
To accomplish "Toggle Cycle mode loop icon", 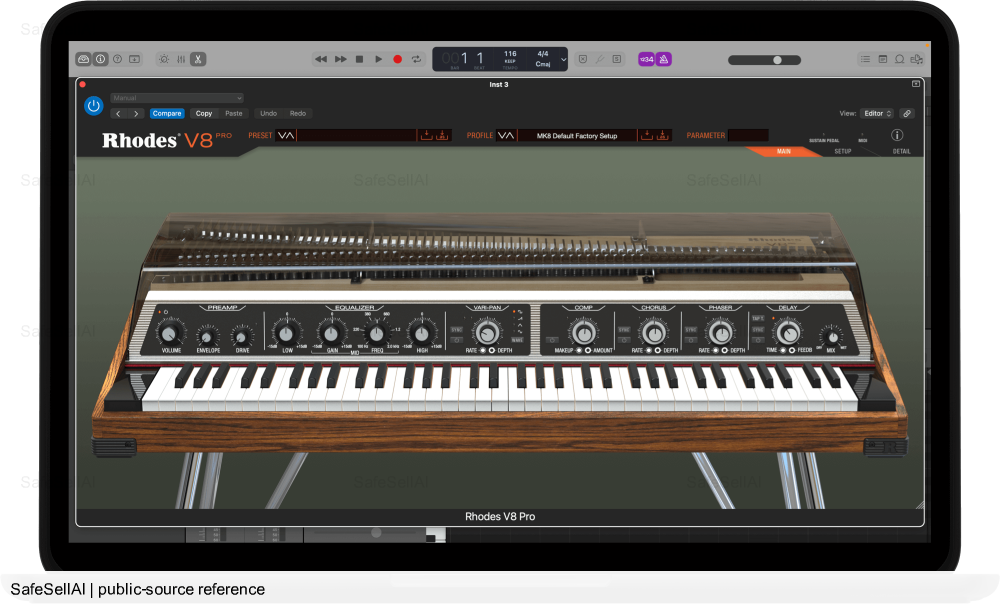I will point(416,59).
